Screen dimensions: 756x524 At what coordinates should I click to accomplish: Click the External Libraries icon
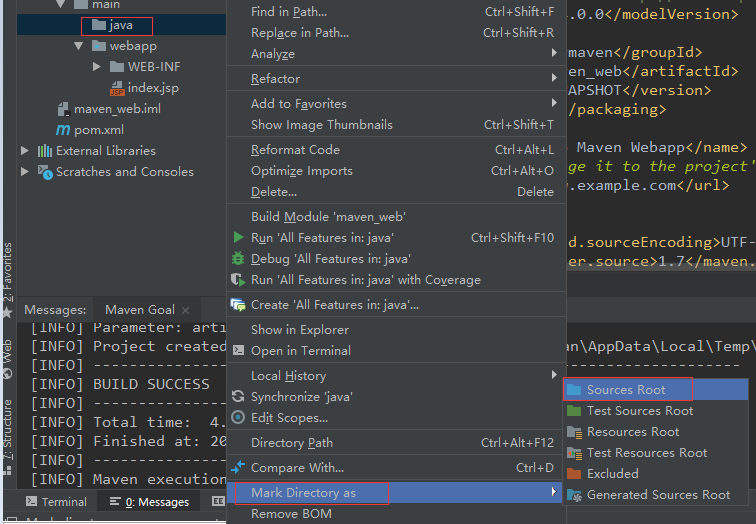44,151
